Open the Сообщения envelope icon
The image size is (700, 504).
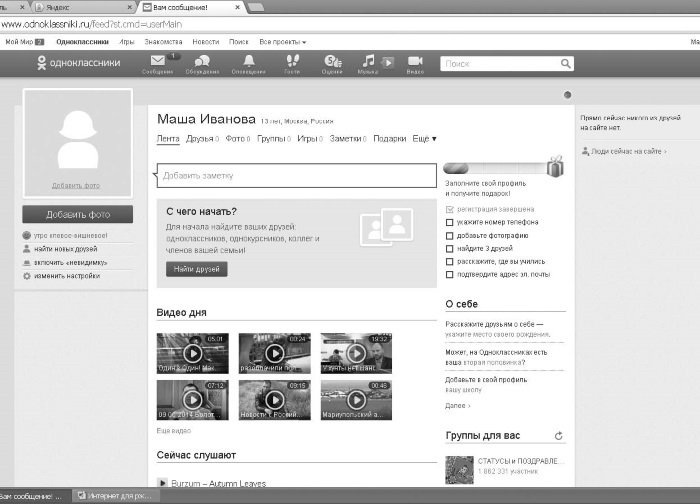pos(158,61)
